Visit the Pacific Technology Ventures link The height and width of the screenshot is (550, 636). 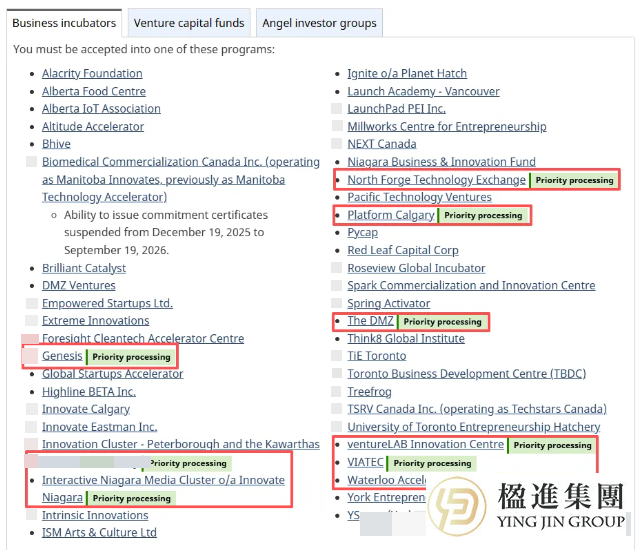419,197
